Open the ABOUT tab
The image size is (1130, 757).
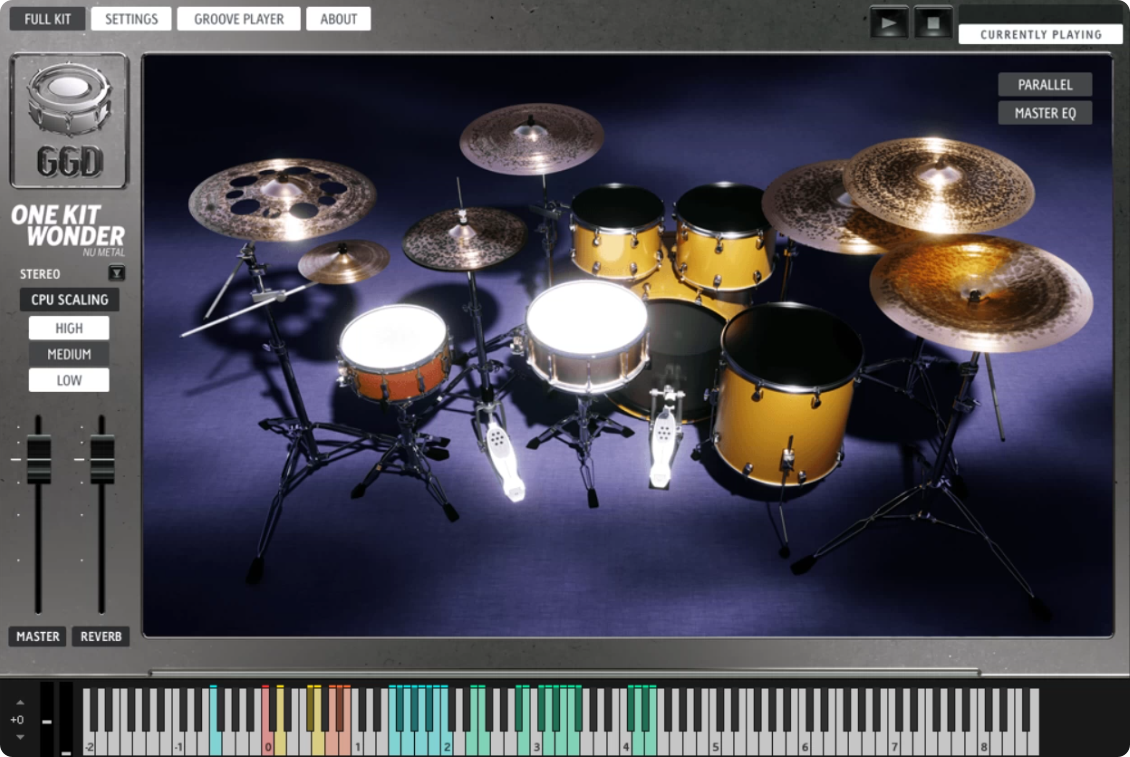(339, 19)
